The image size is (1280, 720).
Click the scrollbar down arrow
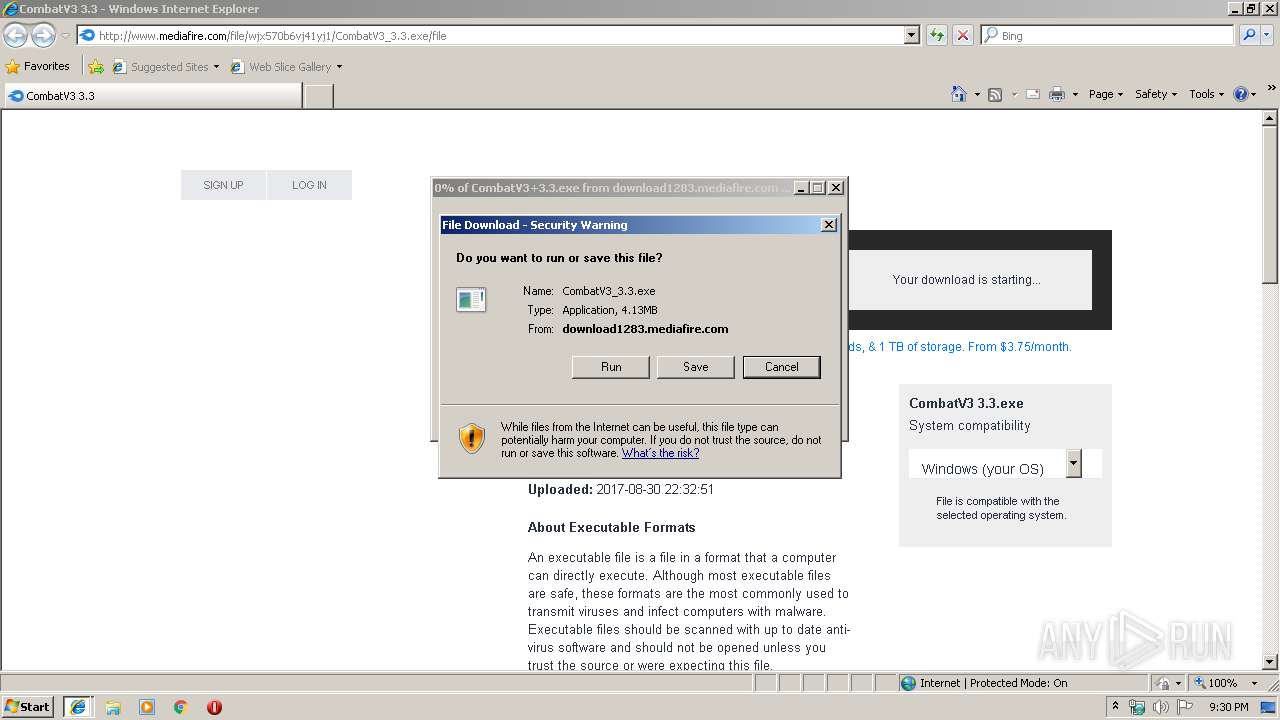coord(1270,662)
